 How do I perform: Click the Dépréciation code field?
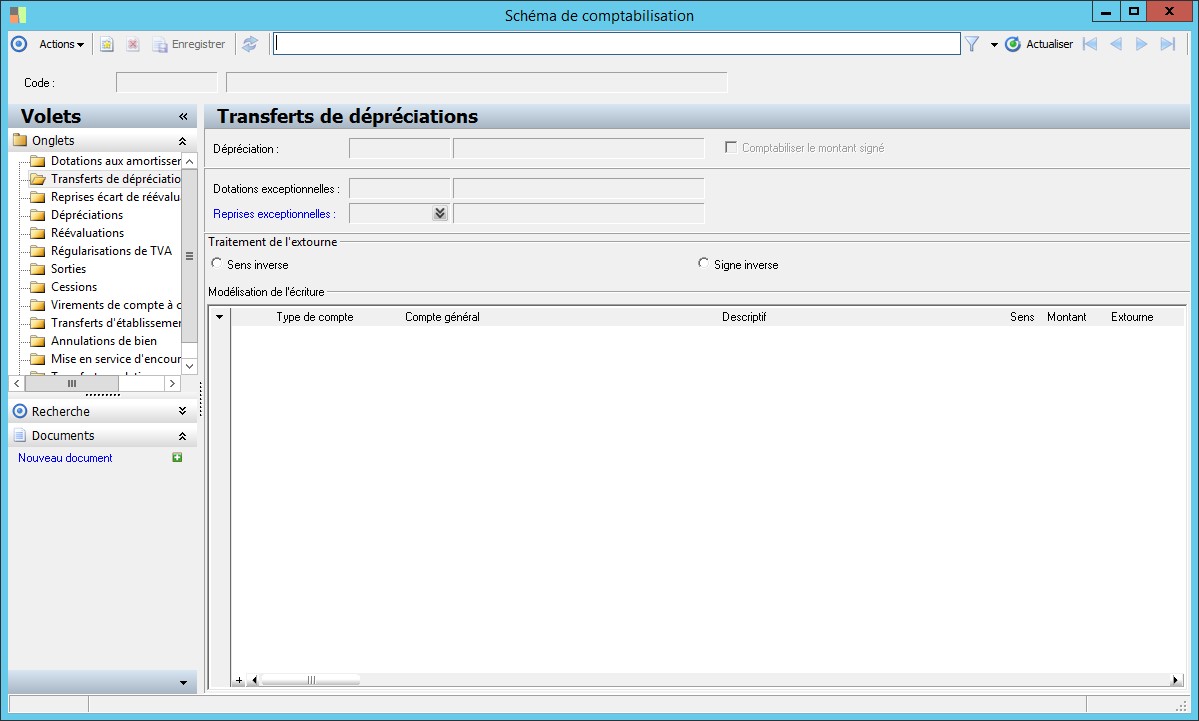(x=399, y=148)
